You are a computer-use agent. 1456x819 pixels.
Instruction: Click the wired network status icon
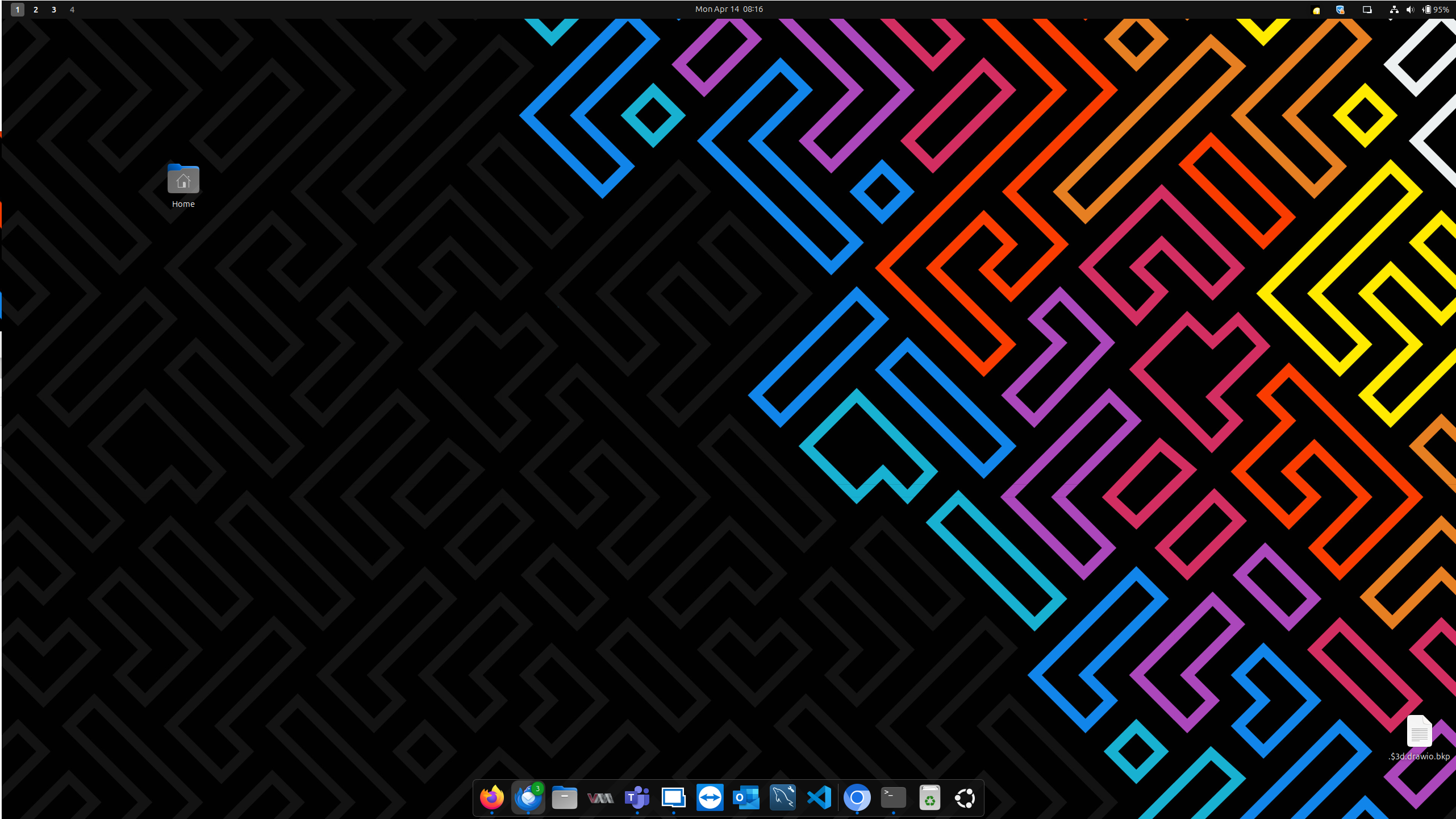(x=1394, y=10)
